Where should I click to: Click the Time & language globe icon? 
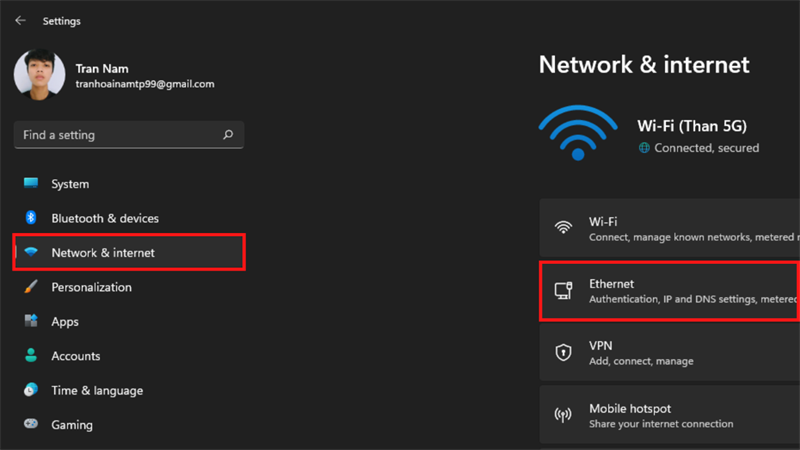31,390
